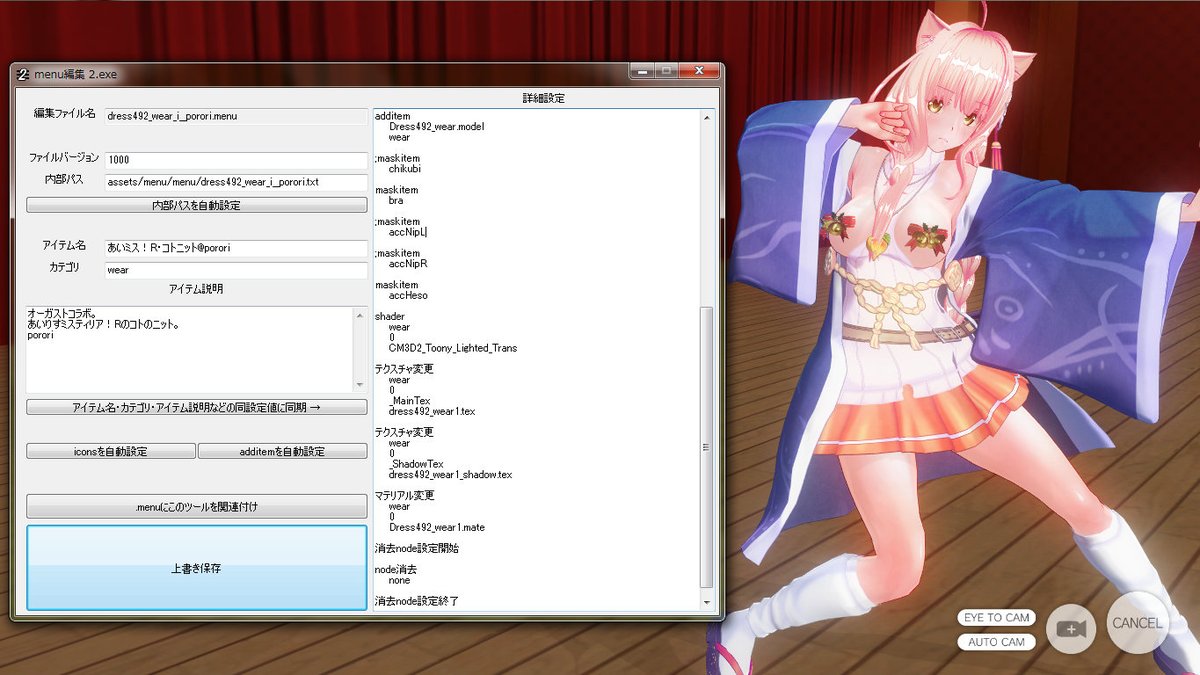The width and height of the screenshot is (1200, 675).
Task: Click the sync アイテム名・カテゴリ settings button
Action: tap(197, 407)
